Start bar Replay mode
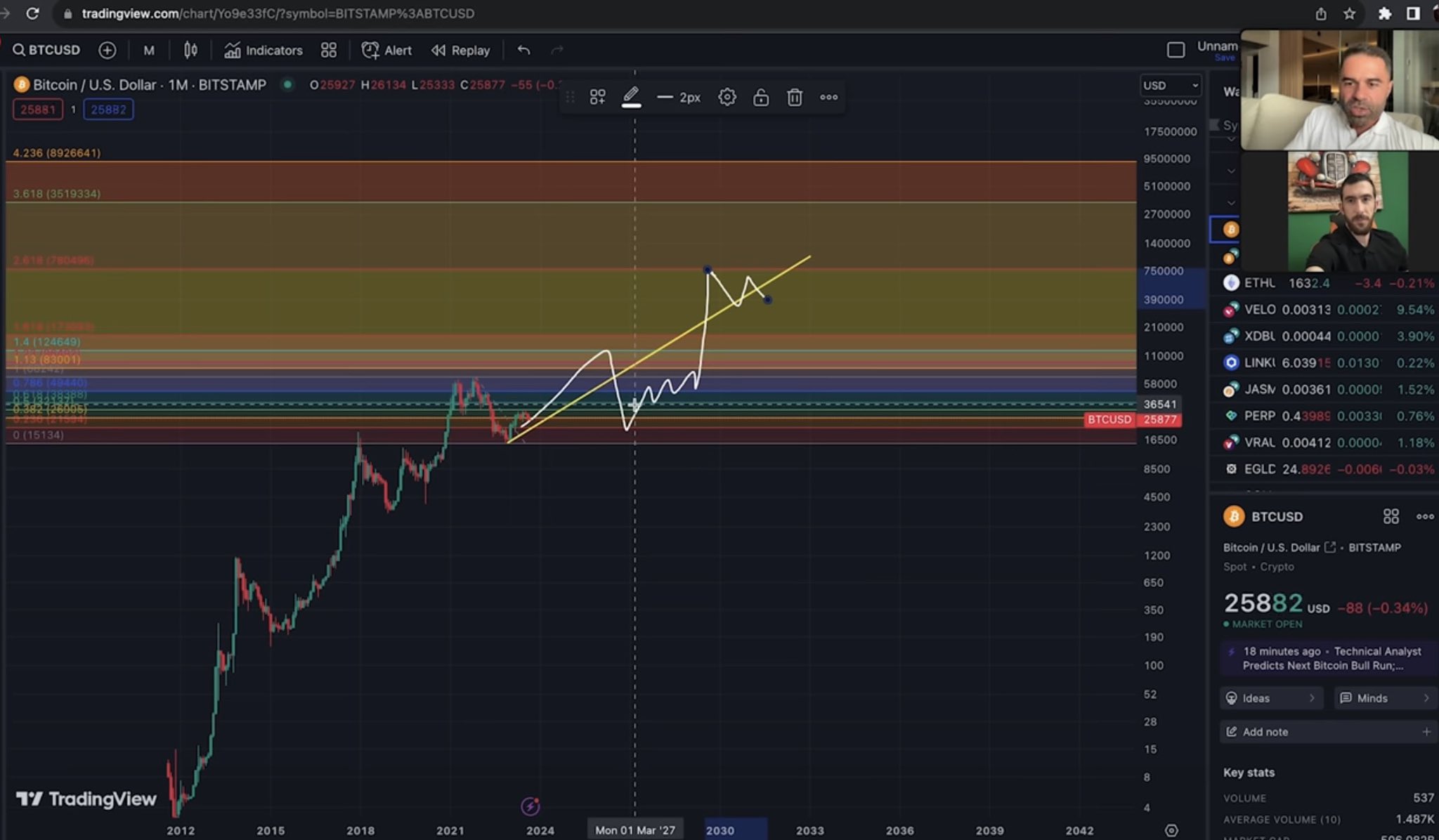The image size is (1439, 840). 461,50
